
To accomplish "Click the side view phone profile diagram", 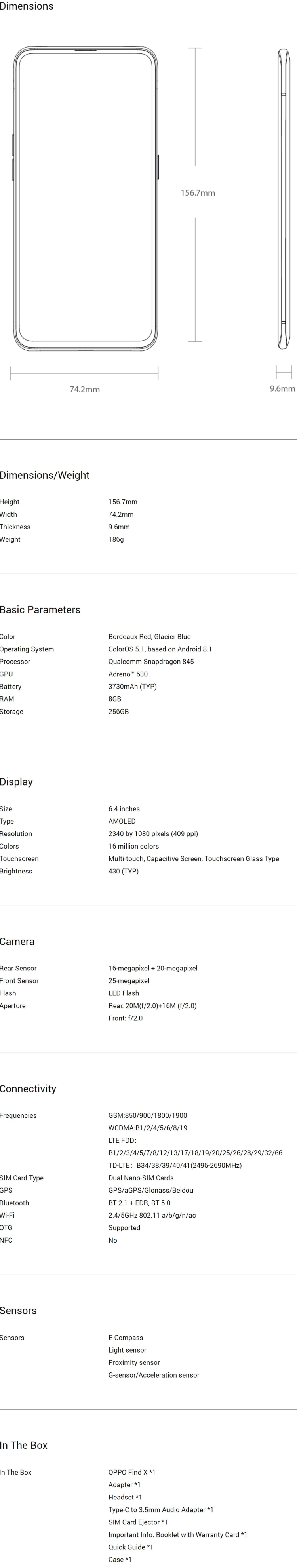I will [x=284, y=198].
